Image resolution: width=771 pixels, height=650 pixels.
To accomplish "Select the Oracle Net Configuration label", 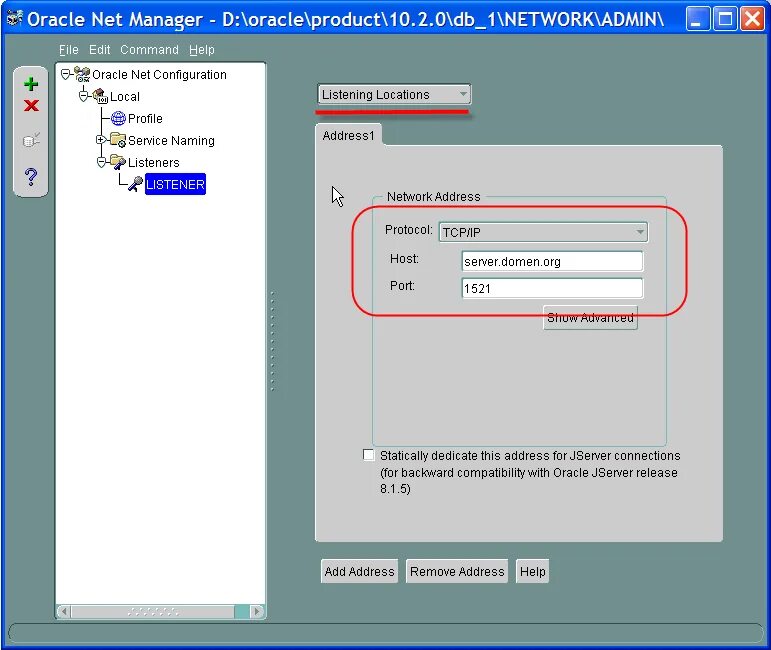I will (159, 75).
